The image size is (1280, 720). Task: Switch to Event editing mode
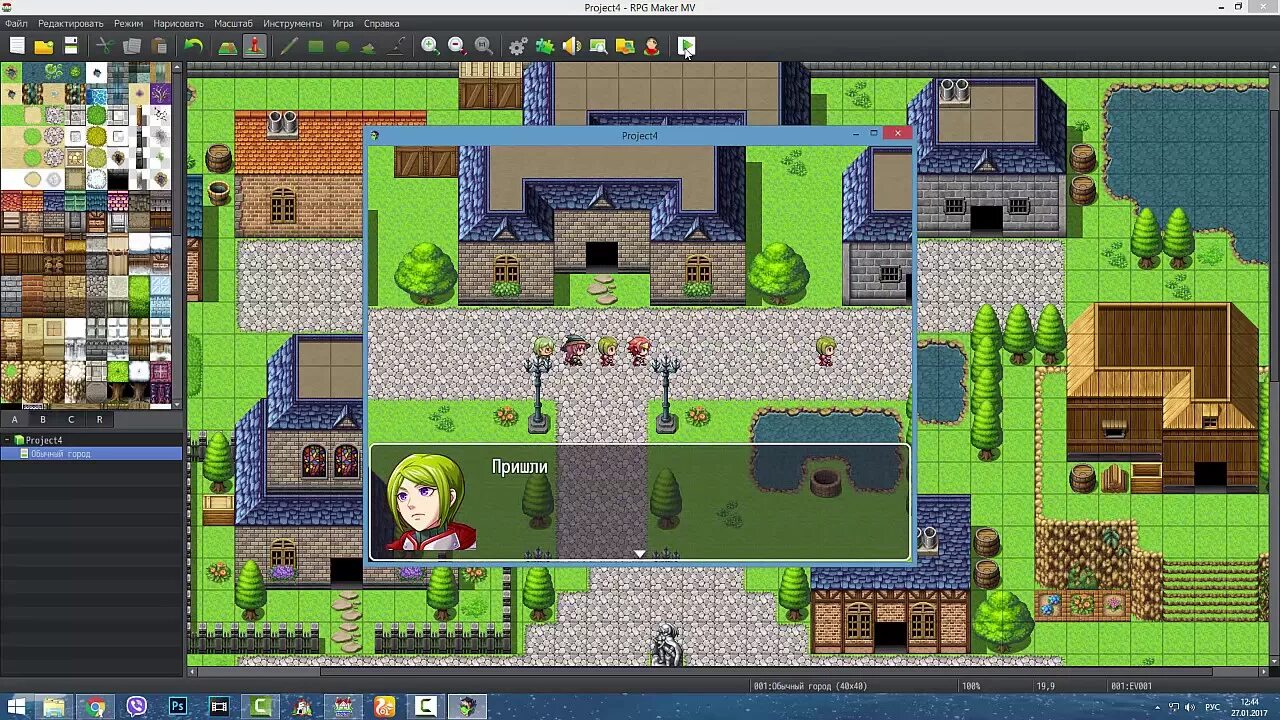(x=254, y=45)
